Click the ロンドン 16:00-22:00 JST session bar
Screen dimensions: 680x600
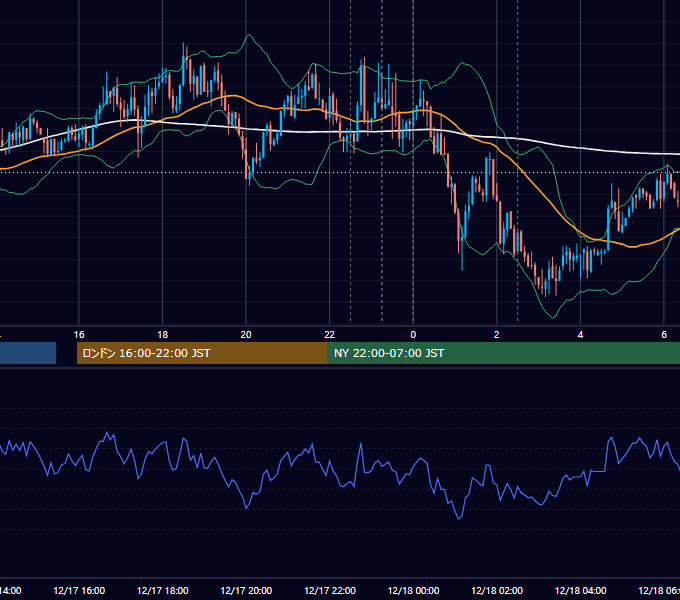coord(202,353)
